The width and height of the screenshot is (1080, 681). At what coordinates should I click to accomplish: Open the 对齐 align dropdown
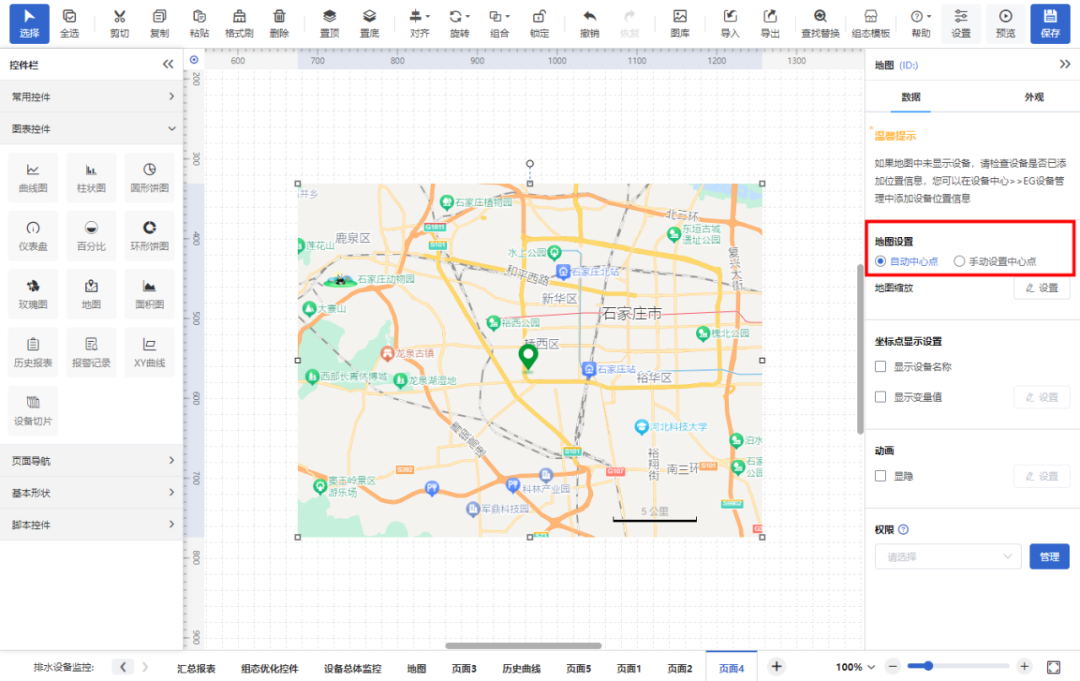point(419,23)
